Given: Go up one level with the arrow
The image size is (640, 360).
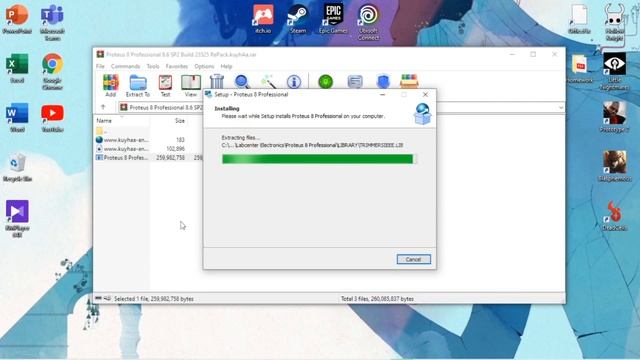Looking at the screenshot, I should [x=103, y=107].
